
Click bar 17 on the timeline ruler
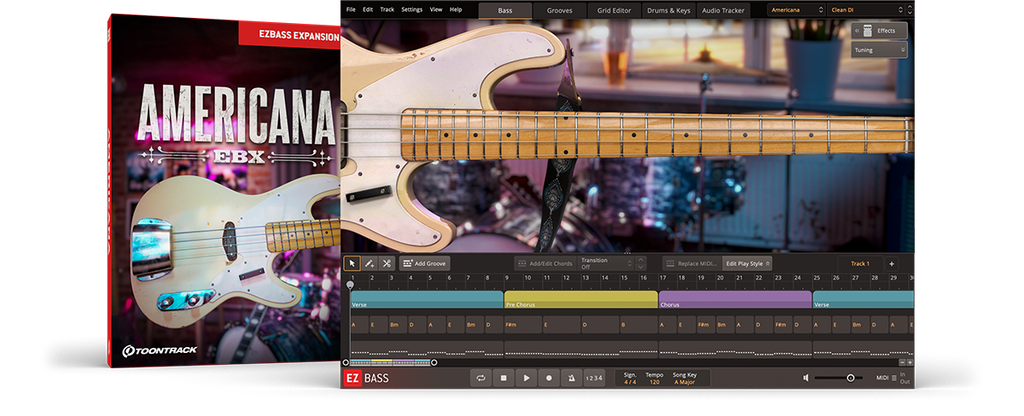(x=663, y=278)
